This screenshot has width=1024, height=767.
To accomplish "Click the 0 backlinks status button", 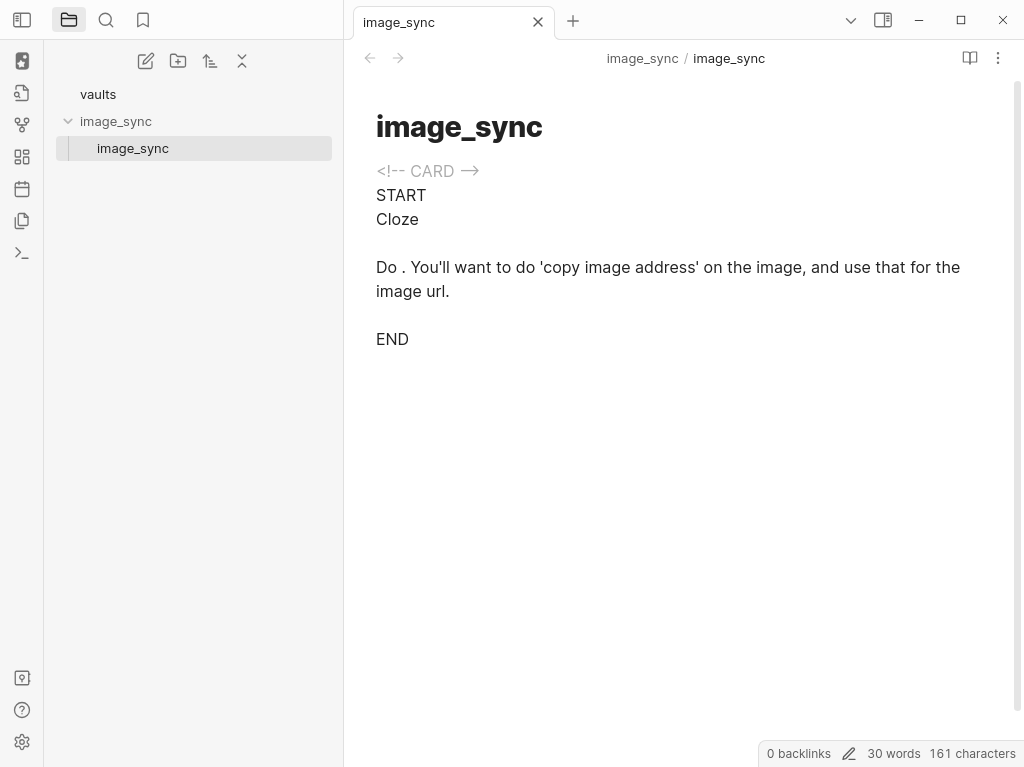I will 798,753.
